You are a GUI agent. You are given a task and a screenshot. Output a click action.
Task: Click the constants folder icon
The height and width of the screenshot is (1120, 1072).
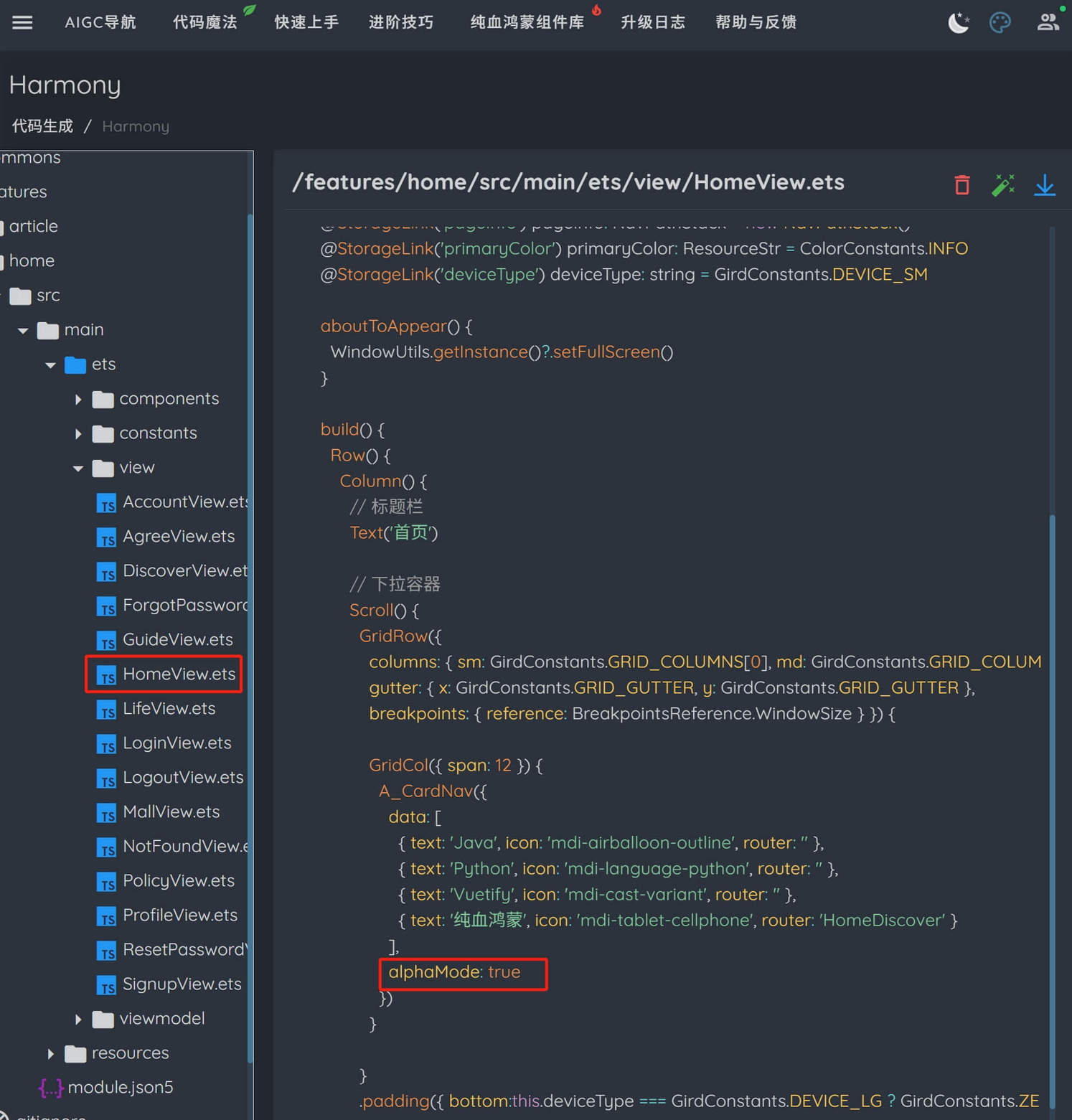103,434
